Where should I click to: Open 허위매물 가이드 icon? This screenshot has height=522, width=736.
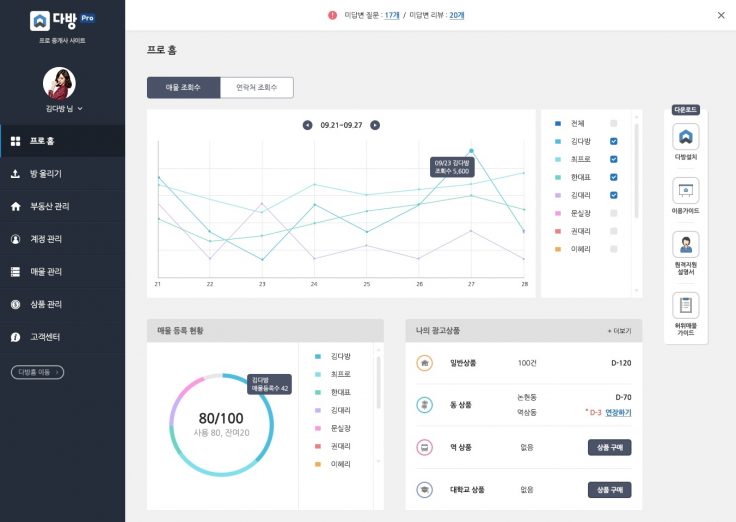[686, 305]
